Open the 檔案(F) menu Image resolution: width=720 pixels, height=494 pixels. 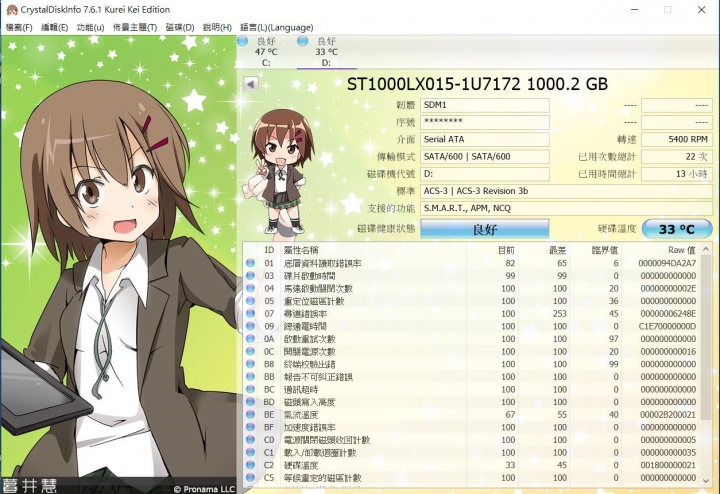pyautogui.click(x=19, y=28)
